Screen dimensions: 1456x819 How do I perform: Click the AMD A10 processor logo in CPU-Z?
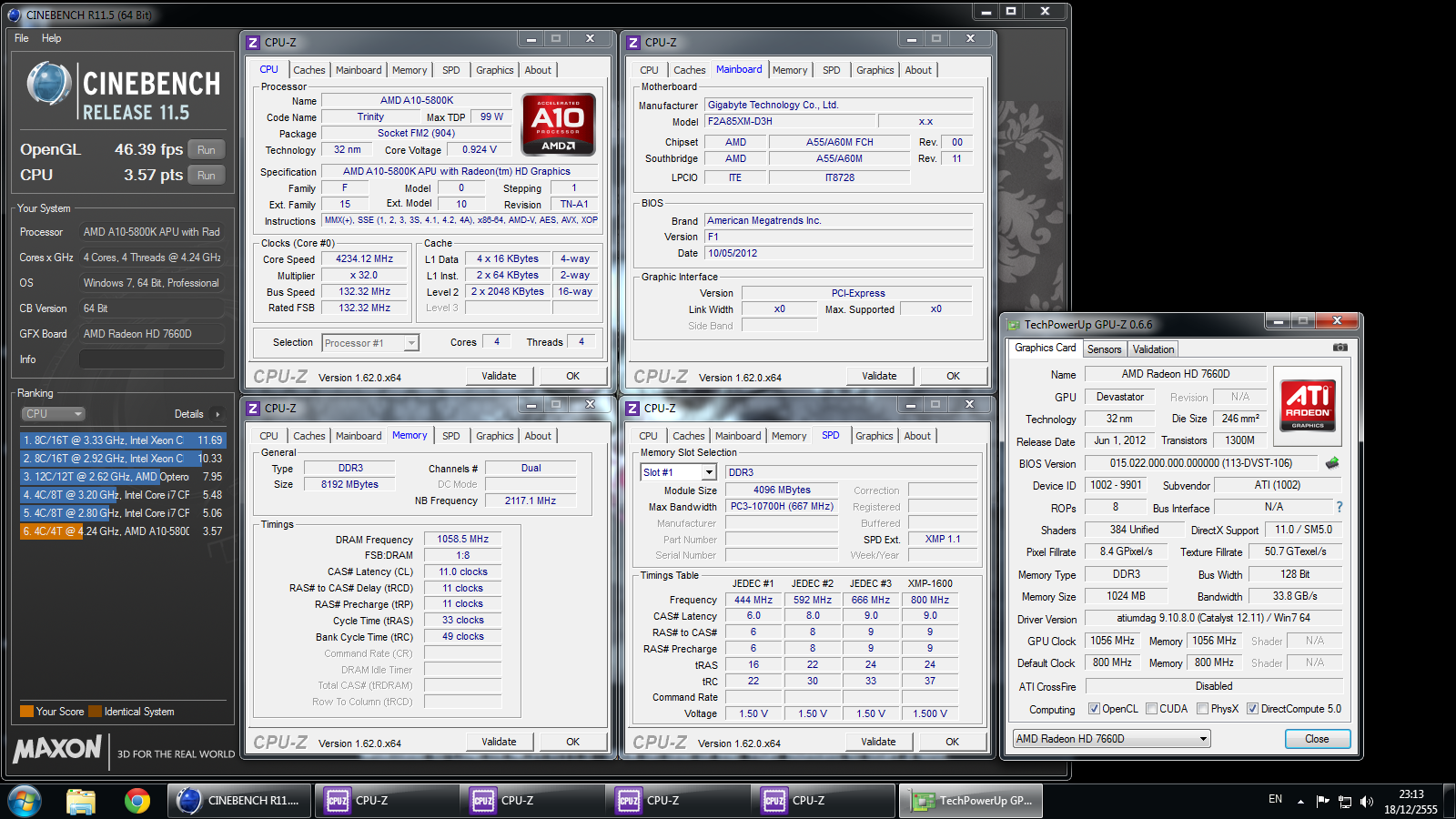coord(558,124)
